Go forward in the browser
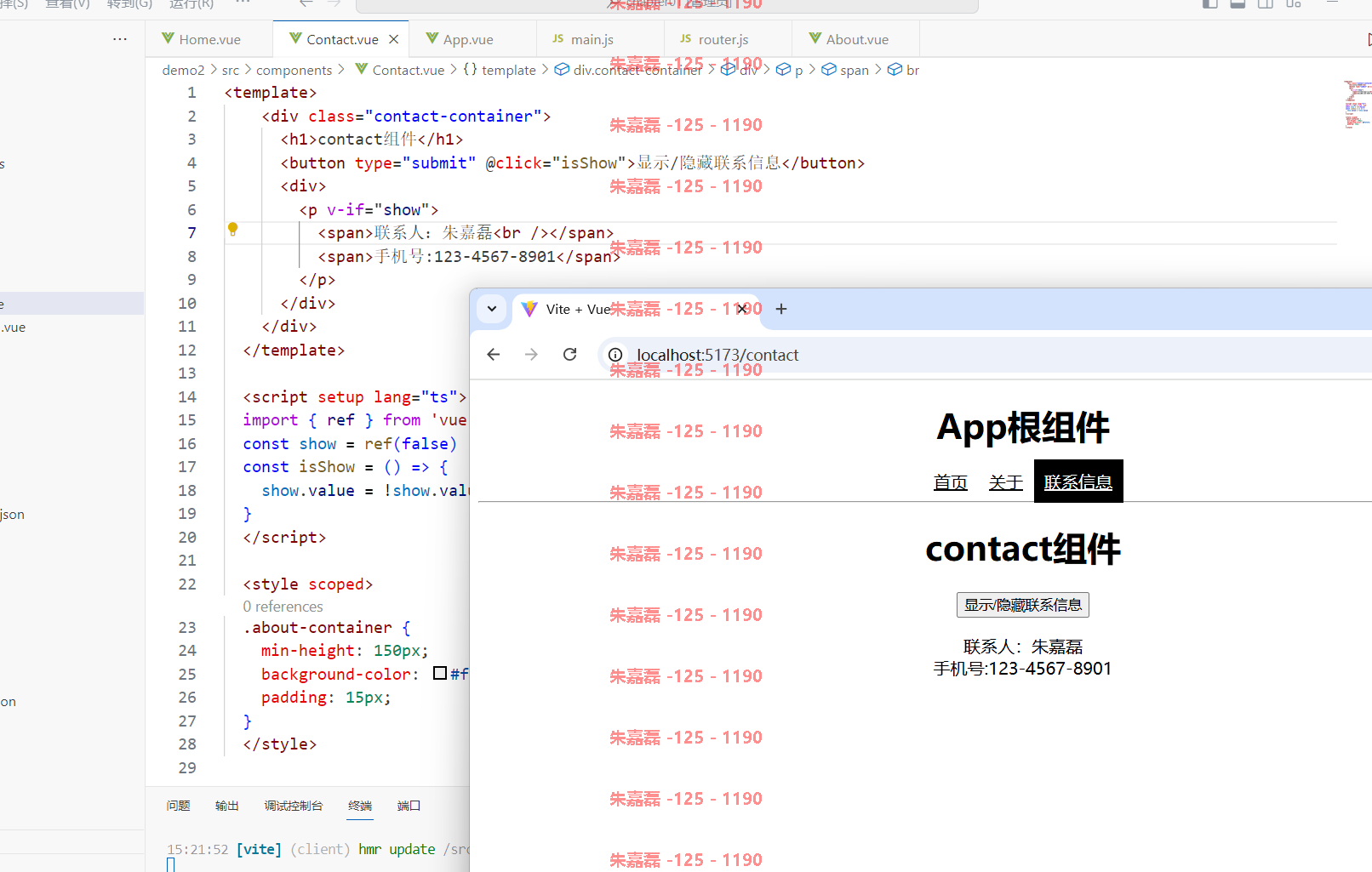Screen dimensions: 1372x872 532,355
